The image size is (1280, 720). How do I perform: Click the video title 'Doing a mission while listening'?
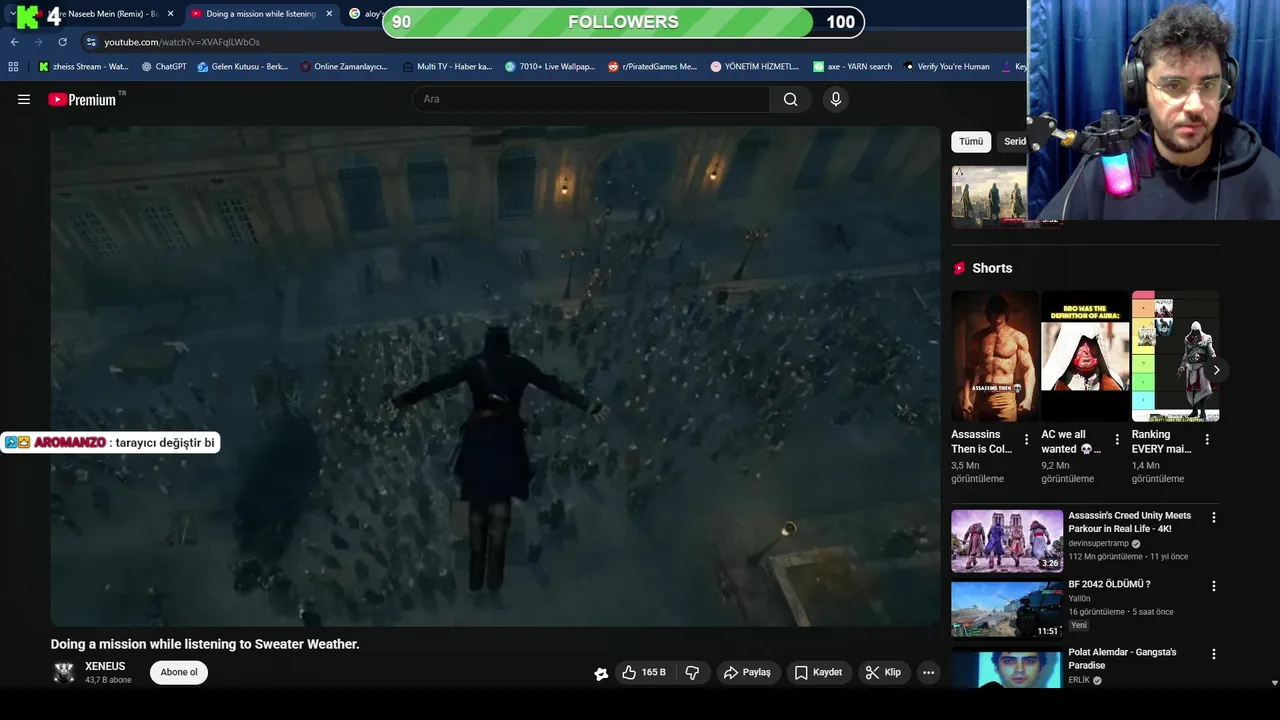click(205, 644)
